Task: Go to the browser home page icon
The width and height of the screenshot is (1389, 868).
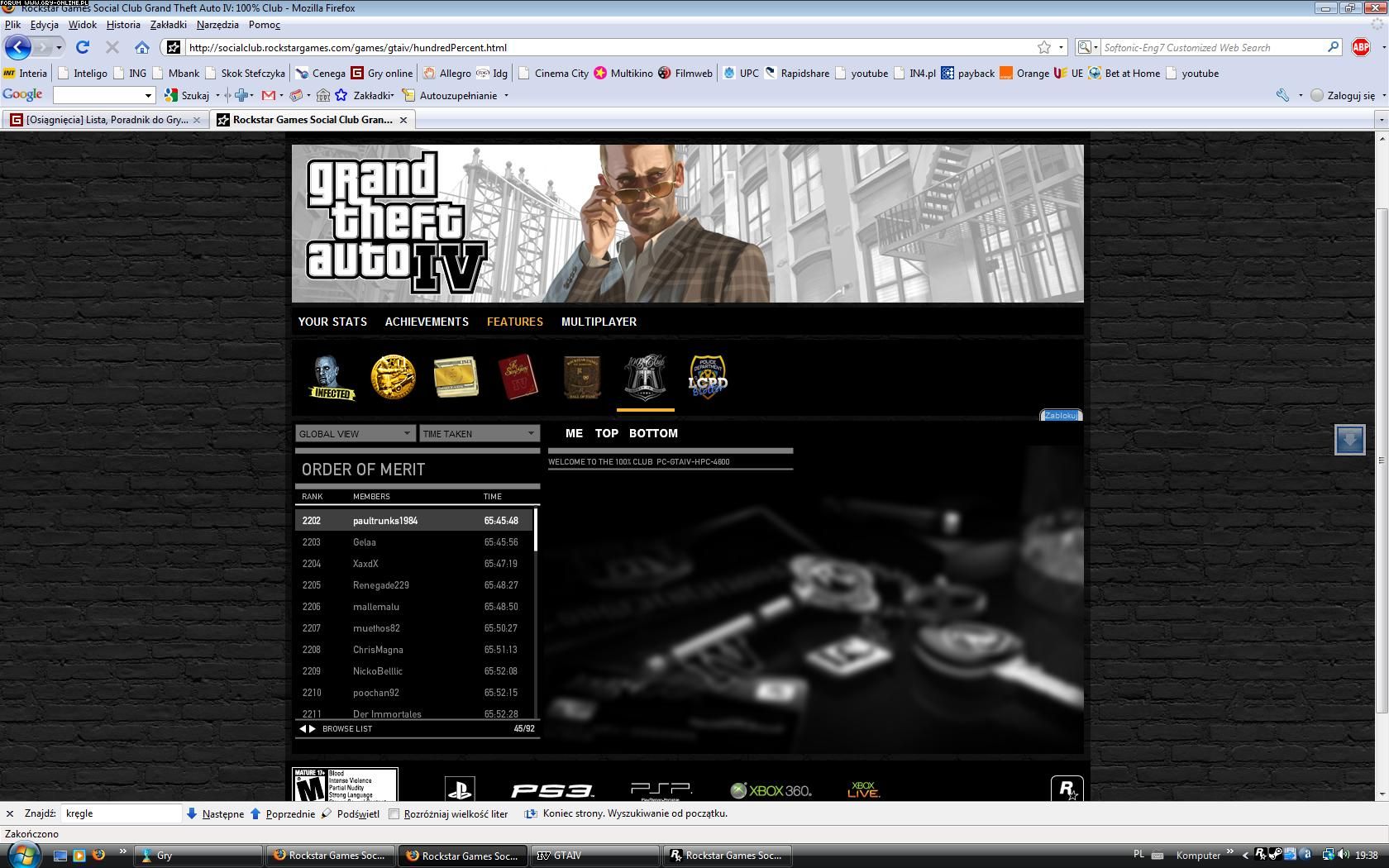Action: pos(142,47)
